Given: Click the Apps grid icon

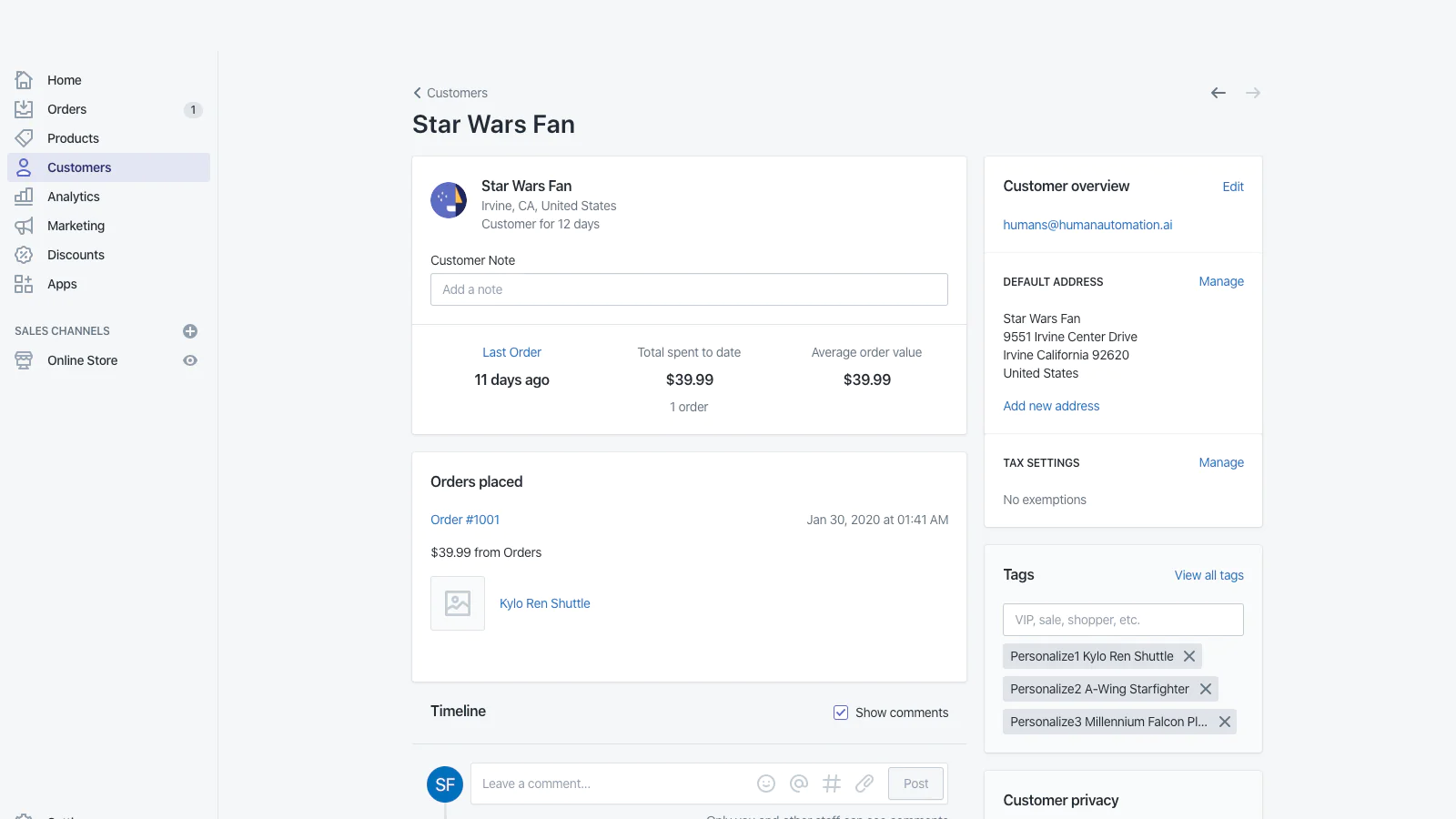Looking at the screenshot, I should click(24, 284).
